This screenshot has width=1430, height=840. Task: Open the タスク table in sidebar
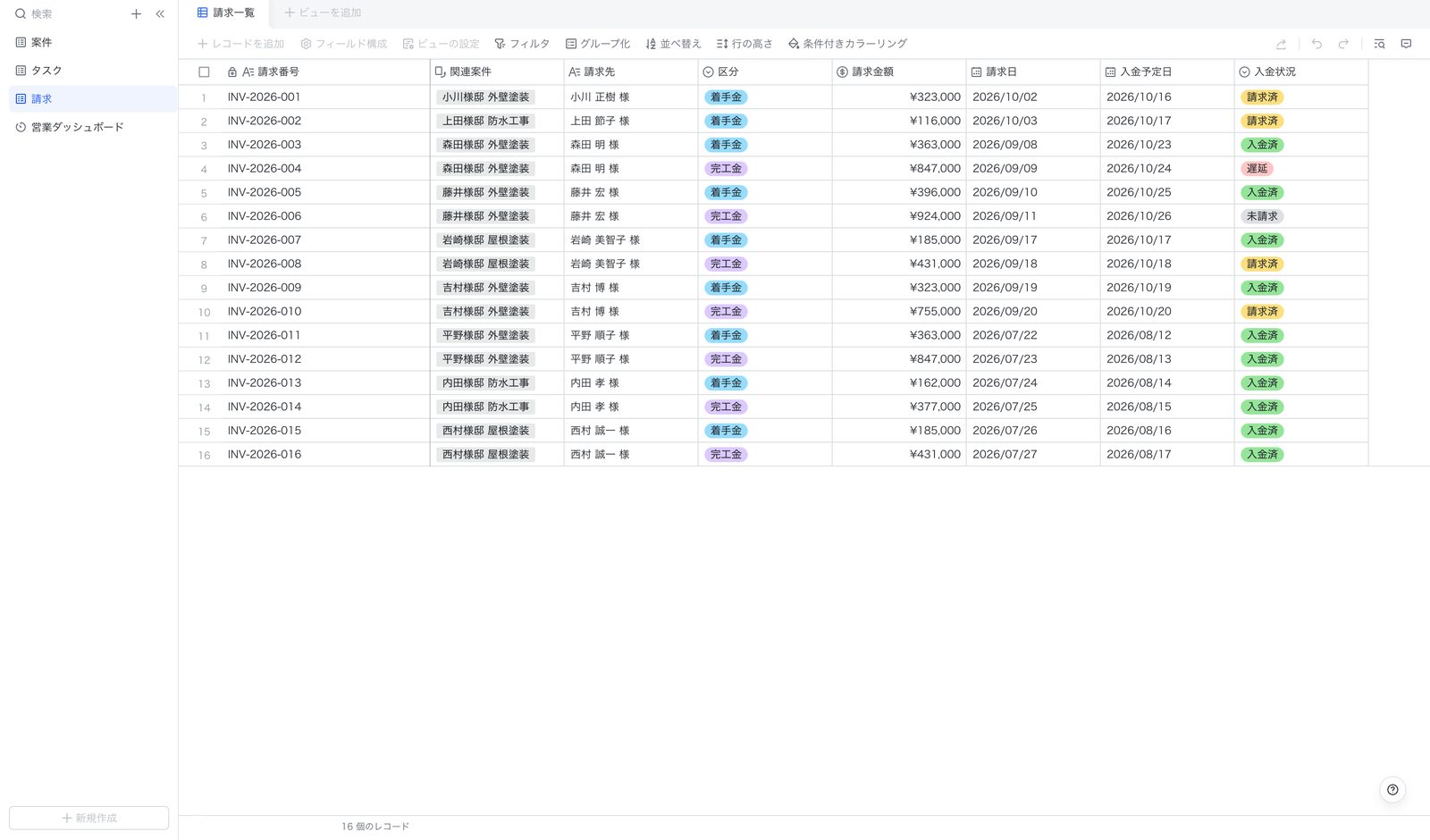tap(92, 71)
